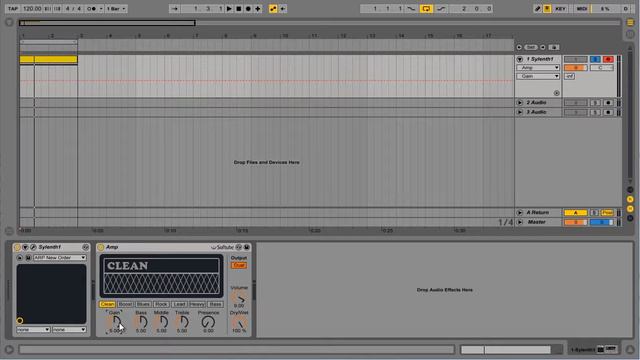Click the 120.00 tempo field
The width and height of the screenshot is (640, 360).
32,9
